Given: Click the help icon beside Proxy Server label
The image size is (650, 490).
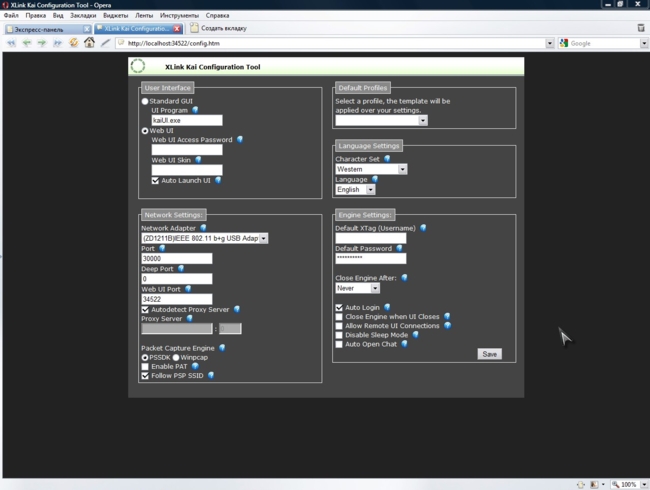Looking at the screenshot, I should (x=189, y=318).
